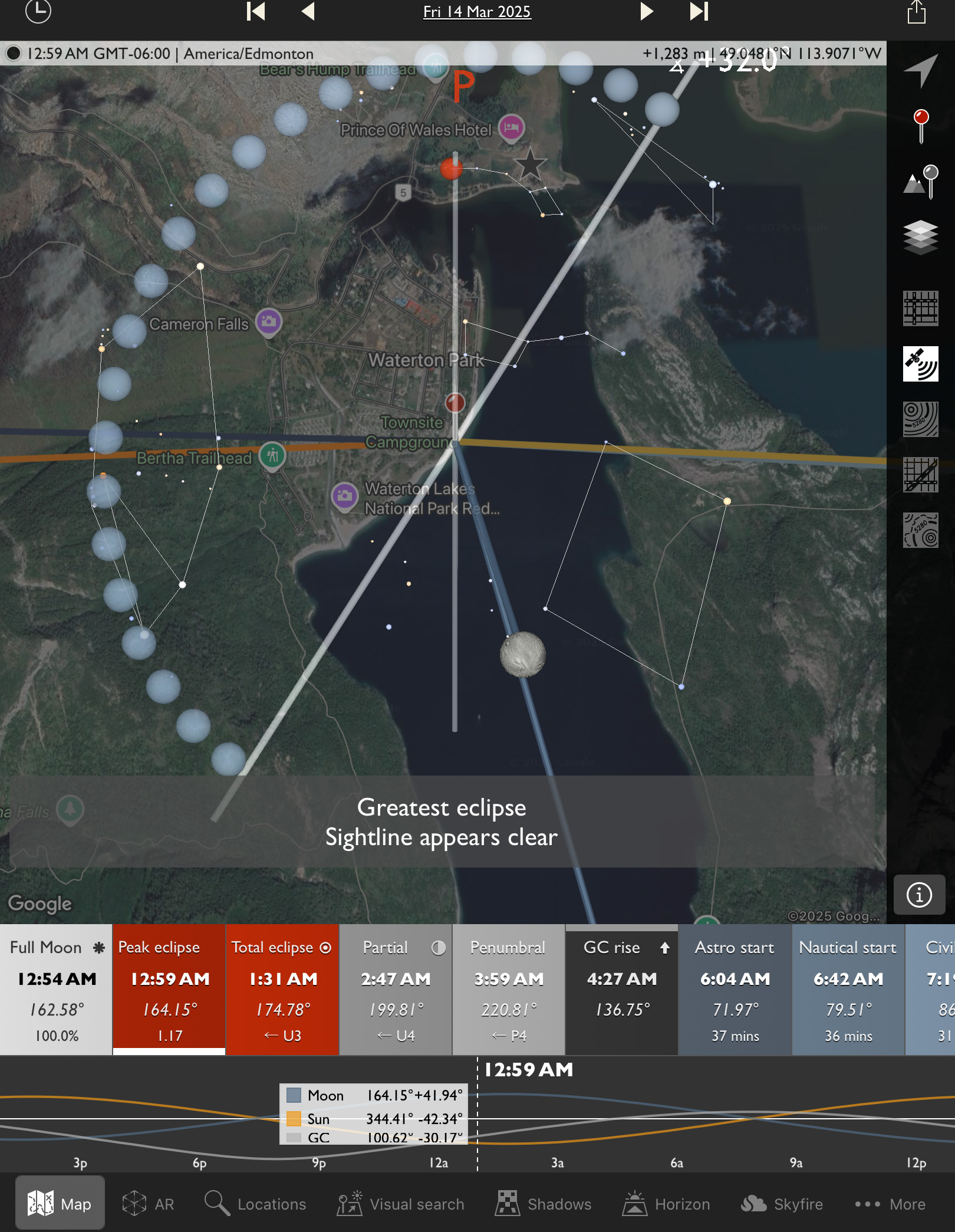
Task: Select the mountain secondary pin tool
Action: 920,182
